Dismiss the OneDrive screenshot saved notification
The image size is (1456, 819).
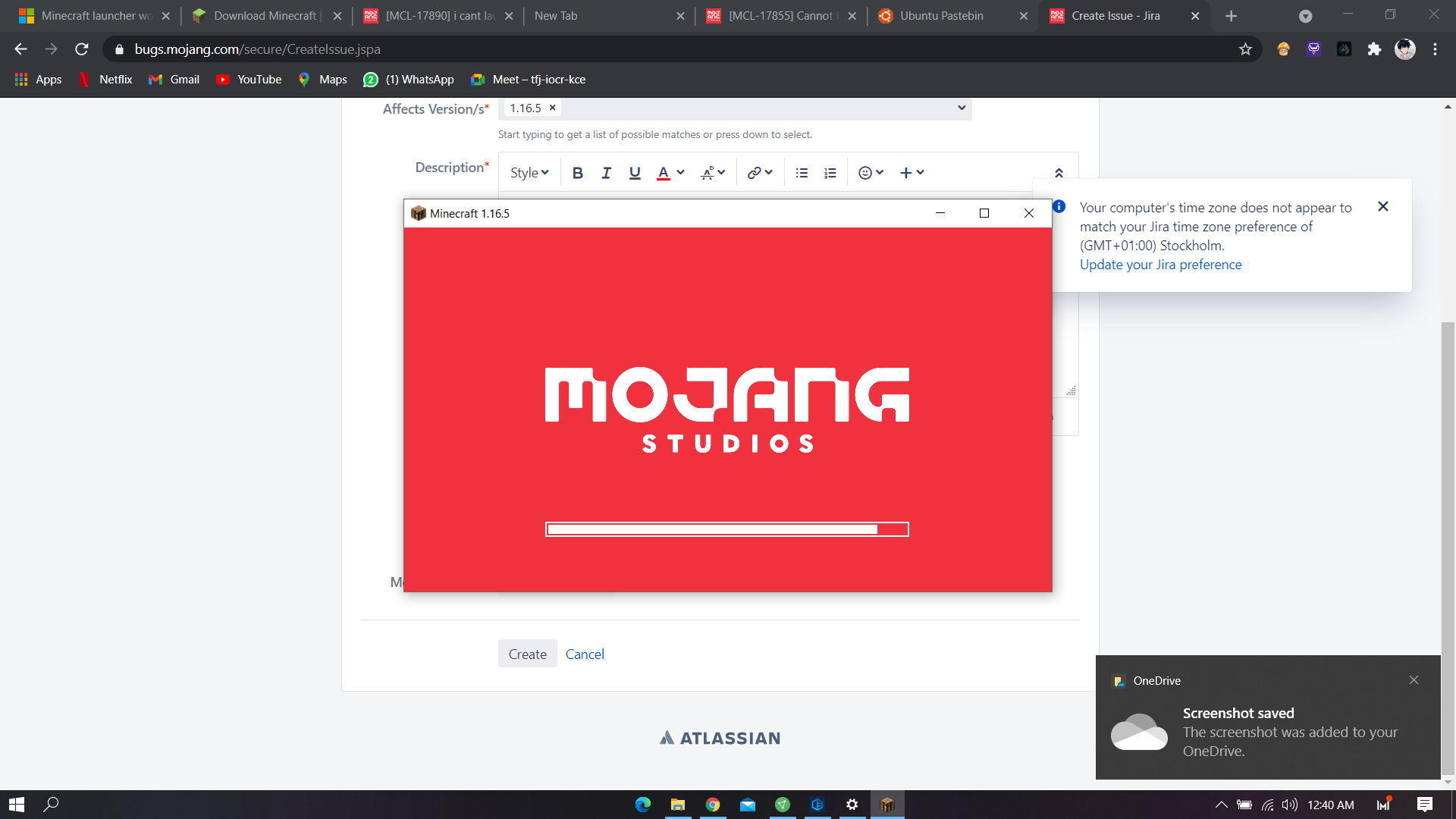click(1414, 680)
